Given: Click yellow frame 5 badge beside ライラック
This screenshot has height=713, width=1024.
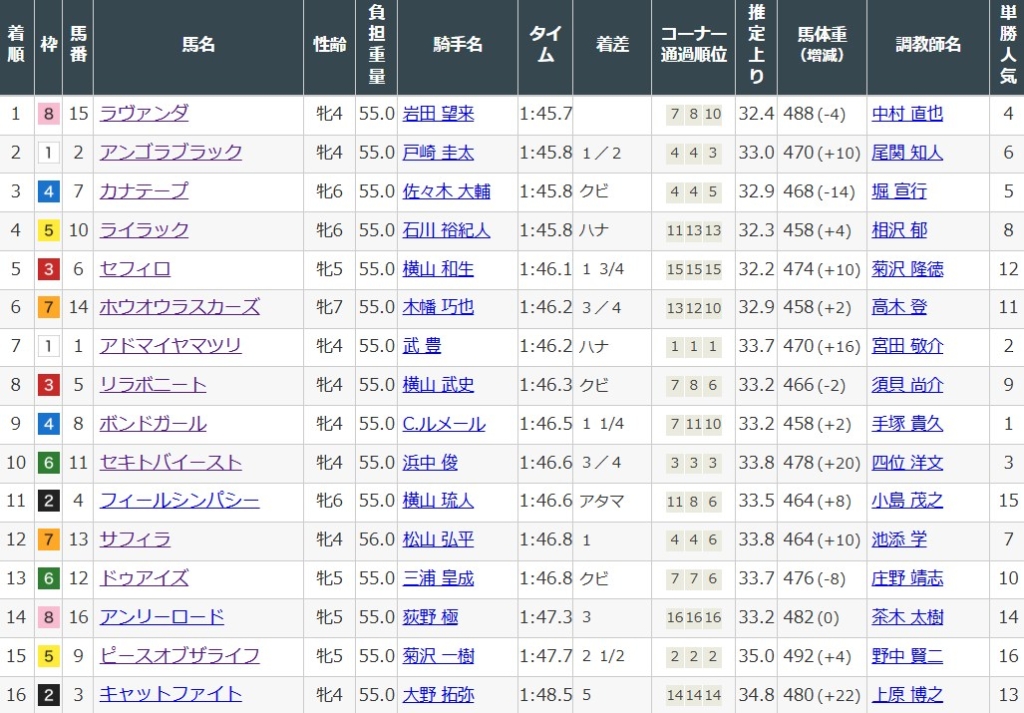Looking at the screenshot, I should coord(48,230).
